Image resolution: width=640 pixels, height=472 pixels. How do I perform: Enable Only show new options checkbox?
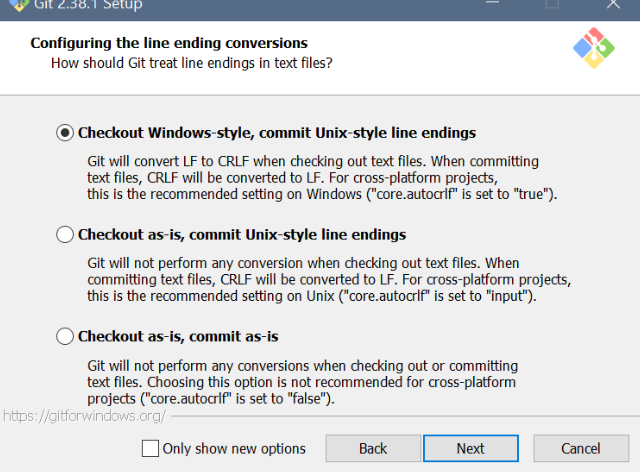coord(150,448)
